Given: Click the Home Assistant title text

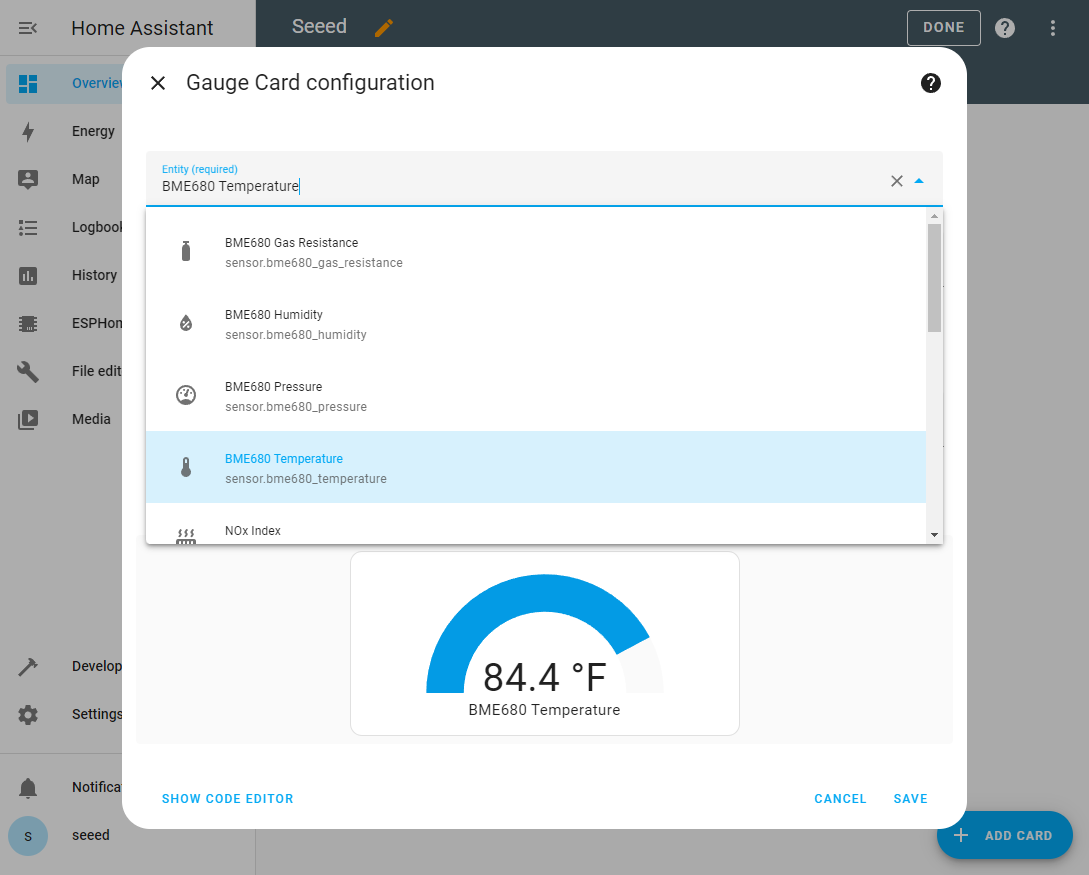Looking at the screenshot, I should pyautogui.click(x=142, y=28).
